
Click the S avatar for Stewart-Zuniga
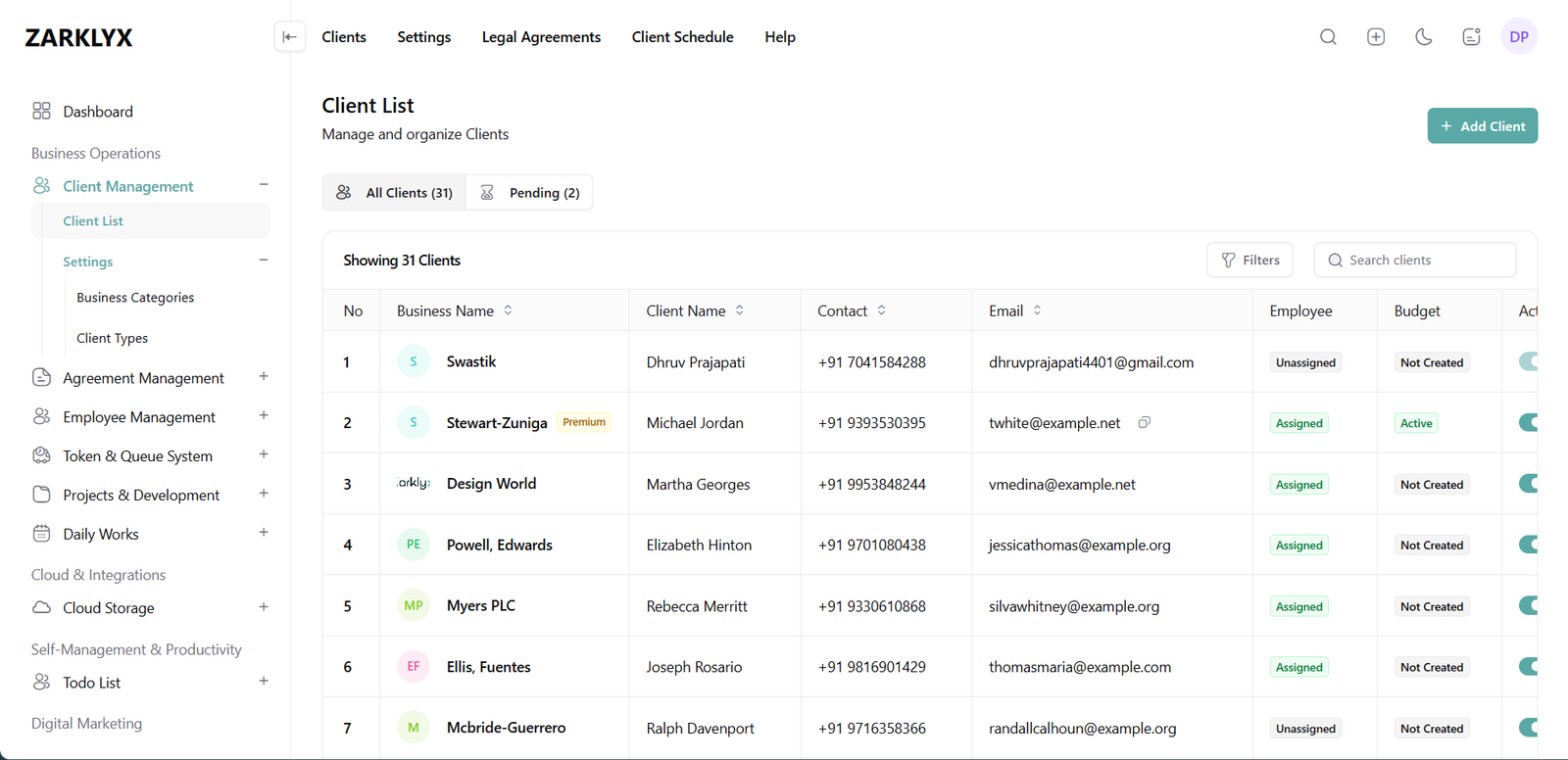coord(414,422)
